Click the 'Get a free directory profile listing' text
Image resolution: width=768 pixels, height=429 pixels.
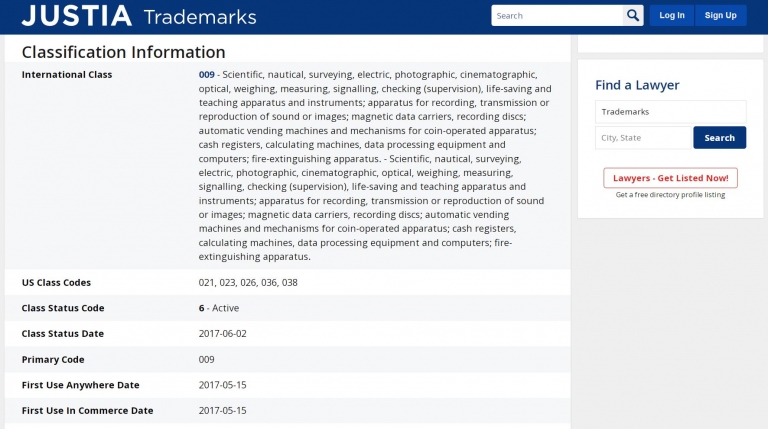671,194
